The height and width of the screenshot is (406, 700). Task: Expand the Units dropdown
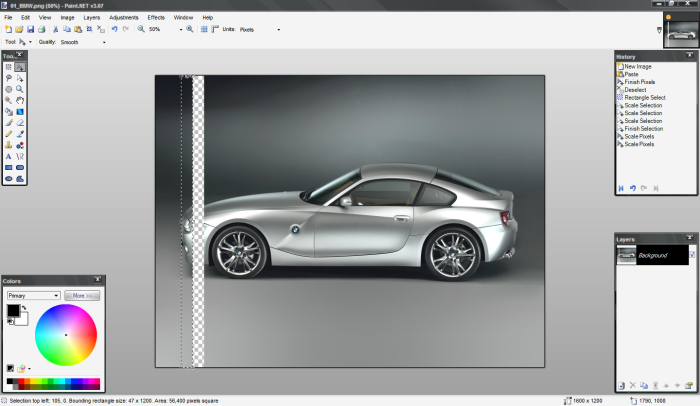click(x=260, y=30)
